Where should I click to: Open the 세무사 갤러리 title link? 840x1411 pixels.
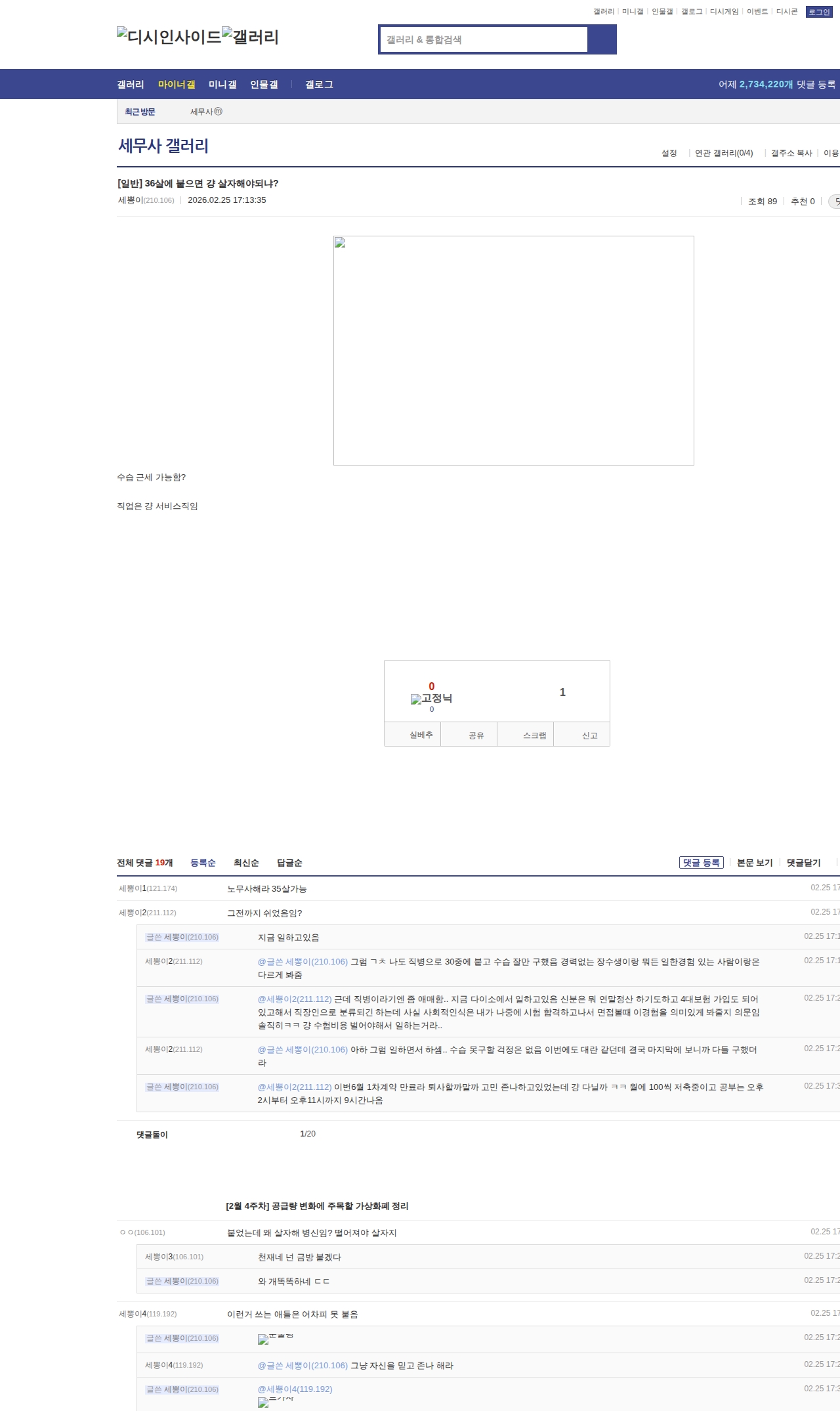tap(163, 146)
